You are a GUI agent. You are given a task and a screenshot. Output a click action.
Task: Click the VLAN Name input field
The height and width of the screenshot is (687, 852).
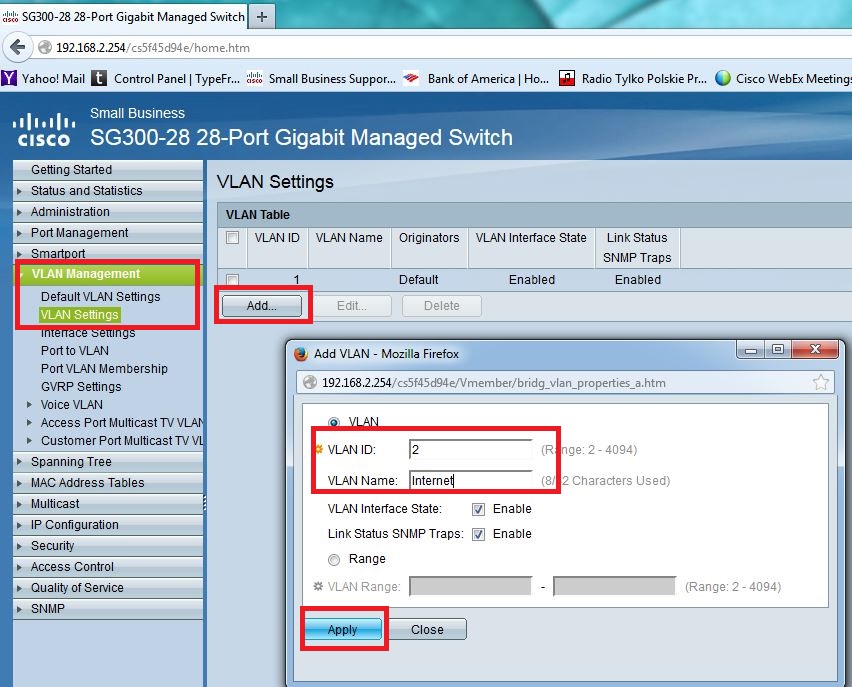(x=471, y=480)
